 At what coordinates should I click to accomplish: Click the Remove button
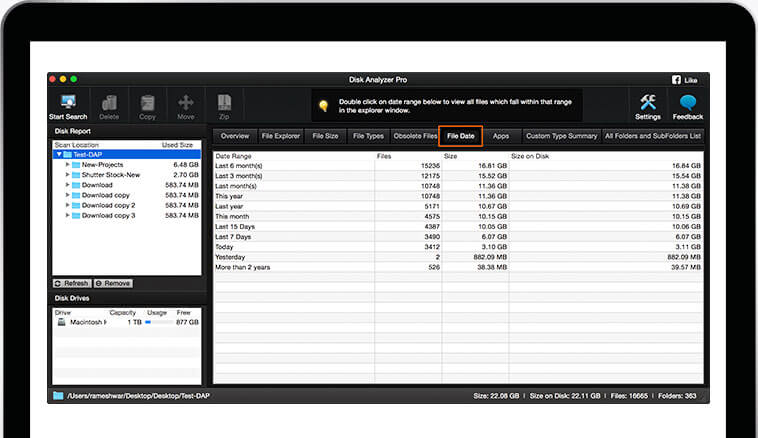pyautogui.click(x=113, y=283)
